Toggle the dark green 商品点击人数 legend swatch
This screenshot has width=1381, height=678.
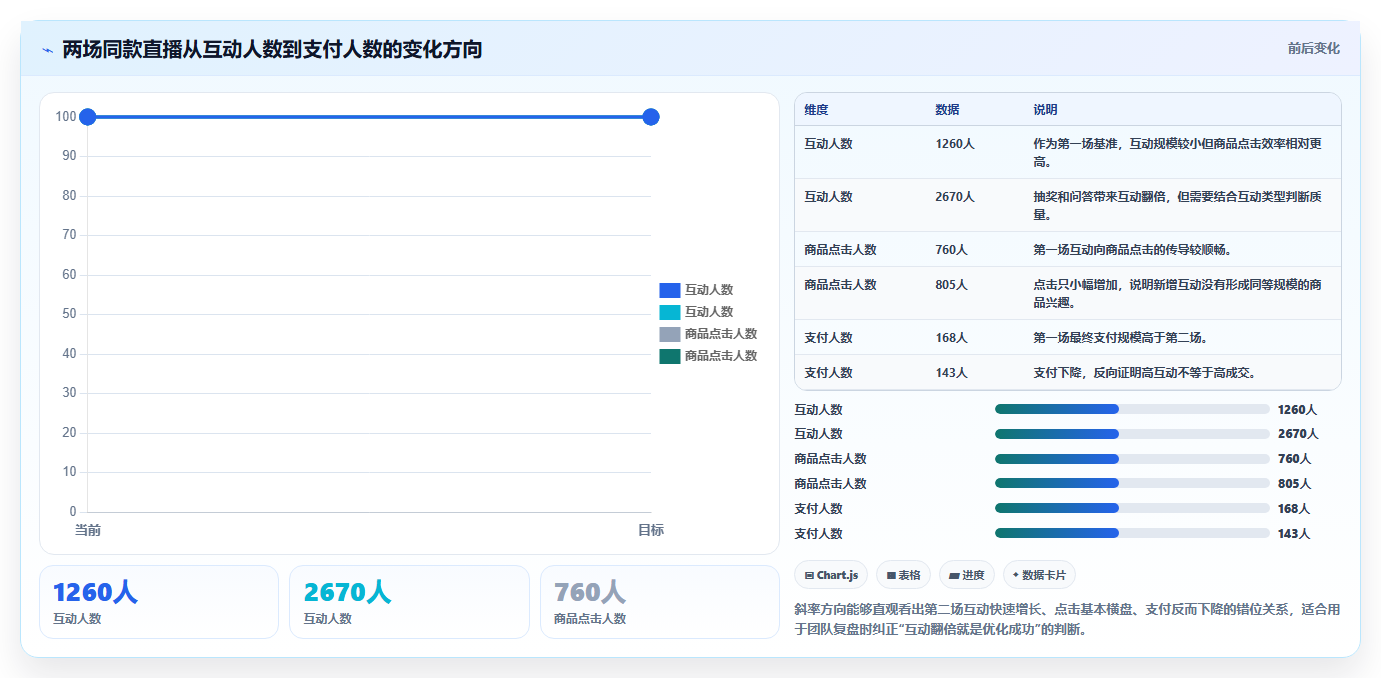(669, 356)
